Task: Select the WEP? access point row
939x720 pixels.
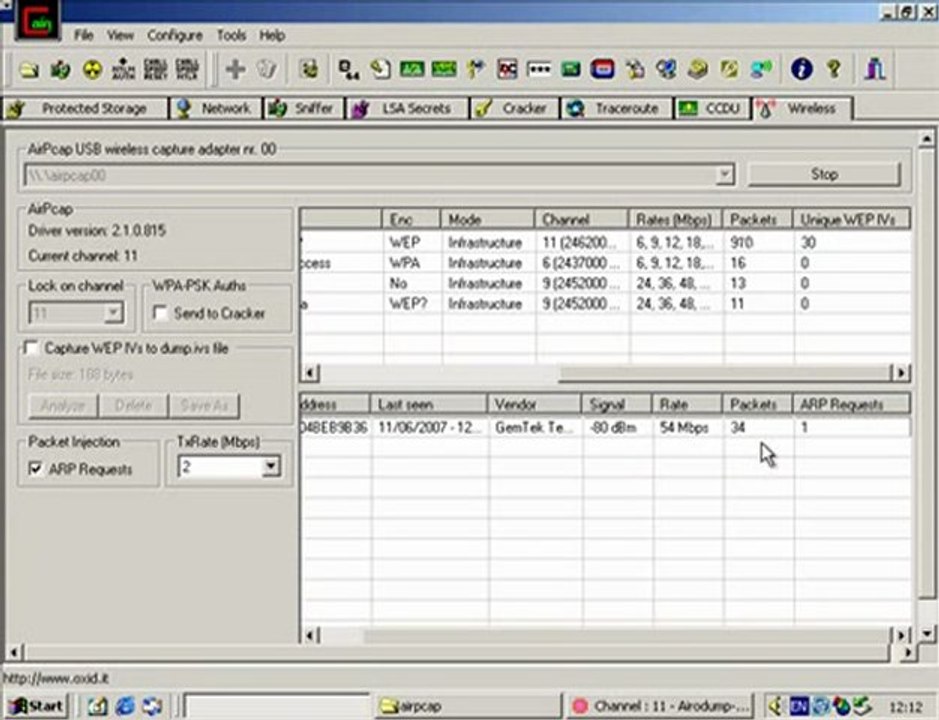Action: pos(605,304)
